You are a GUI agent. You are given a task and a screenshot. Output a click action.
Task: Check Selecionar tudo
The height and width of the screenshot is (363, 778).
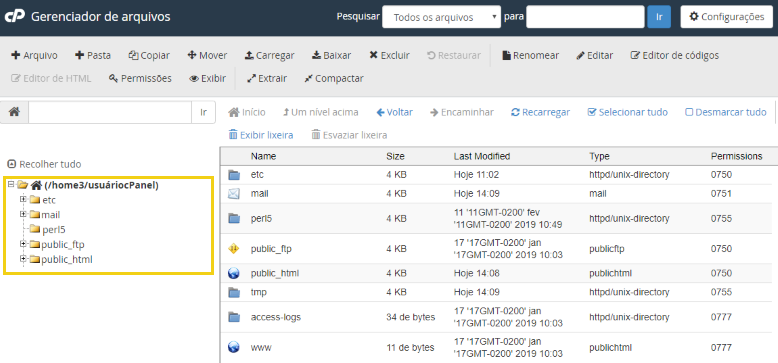pyautogui.click(x=627, y=113)
